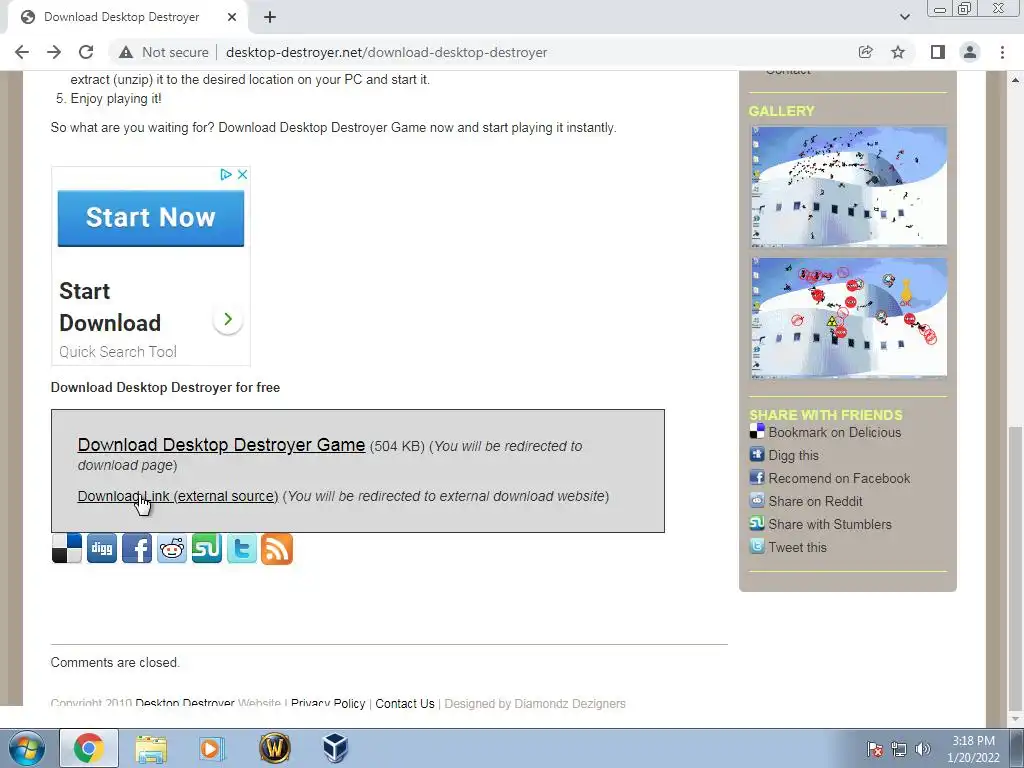The height and width of the screenshot is (768, 1024).
Task: Open the Contact Us footer link
Action: (x=405, y=703)
